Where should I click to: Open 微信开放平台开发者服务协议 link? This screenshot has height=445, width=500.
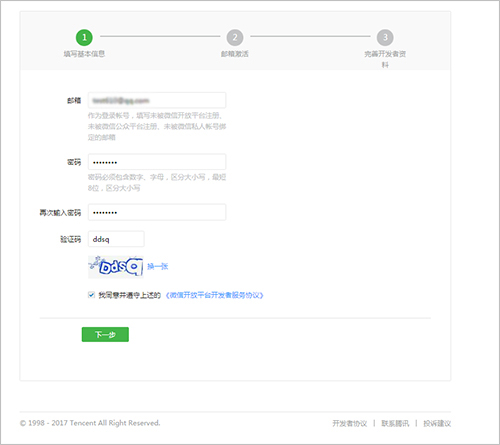pos(214,295)
